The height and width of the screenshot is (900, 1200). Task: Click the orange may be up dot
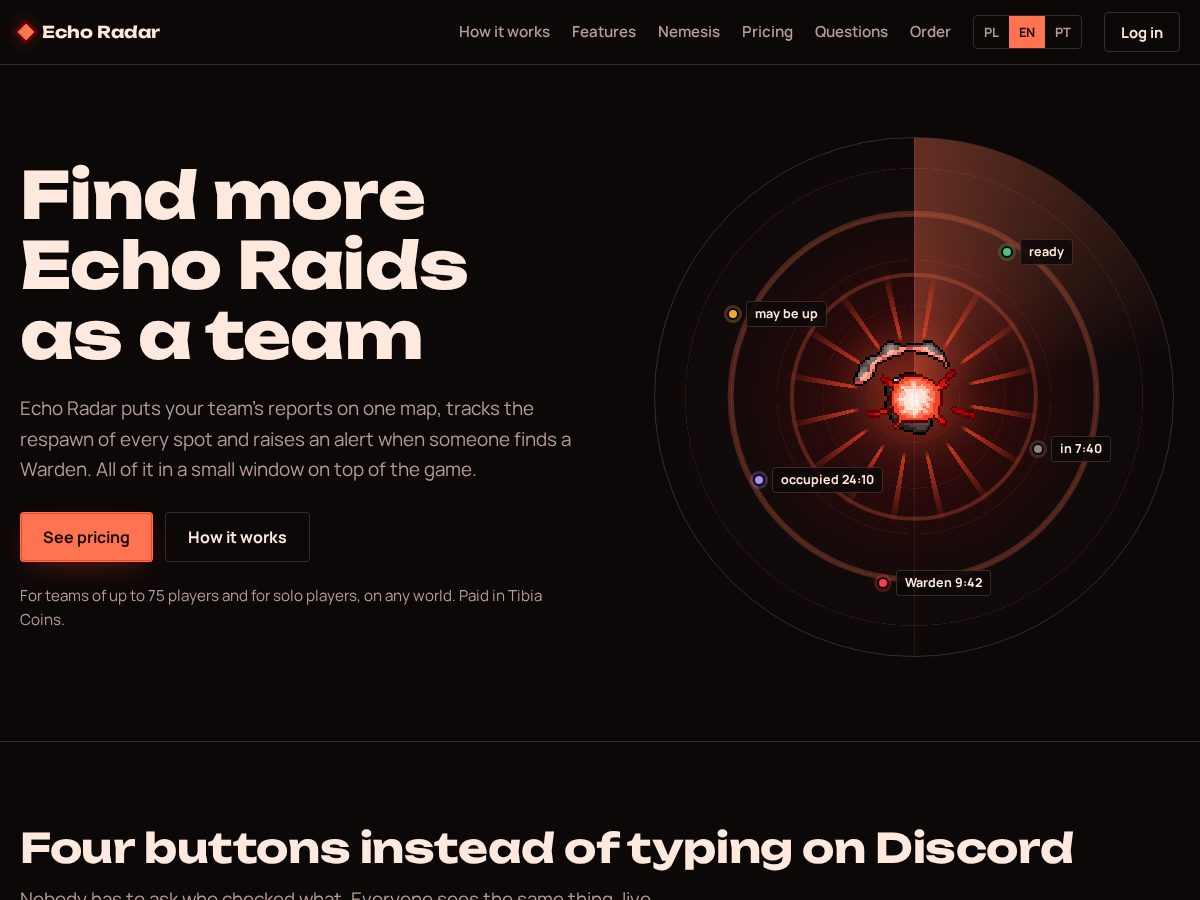tap(732, 314)
